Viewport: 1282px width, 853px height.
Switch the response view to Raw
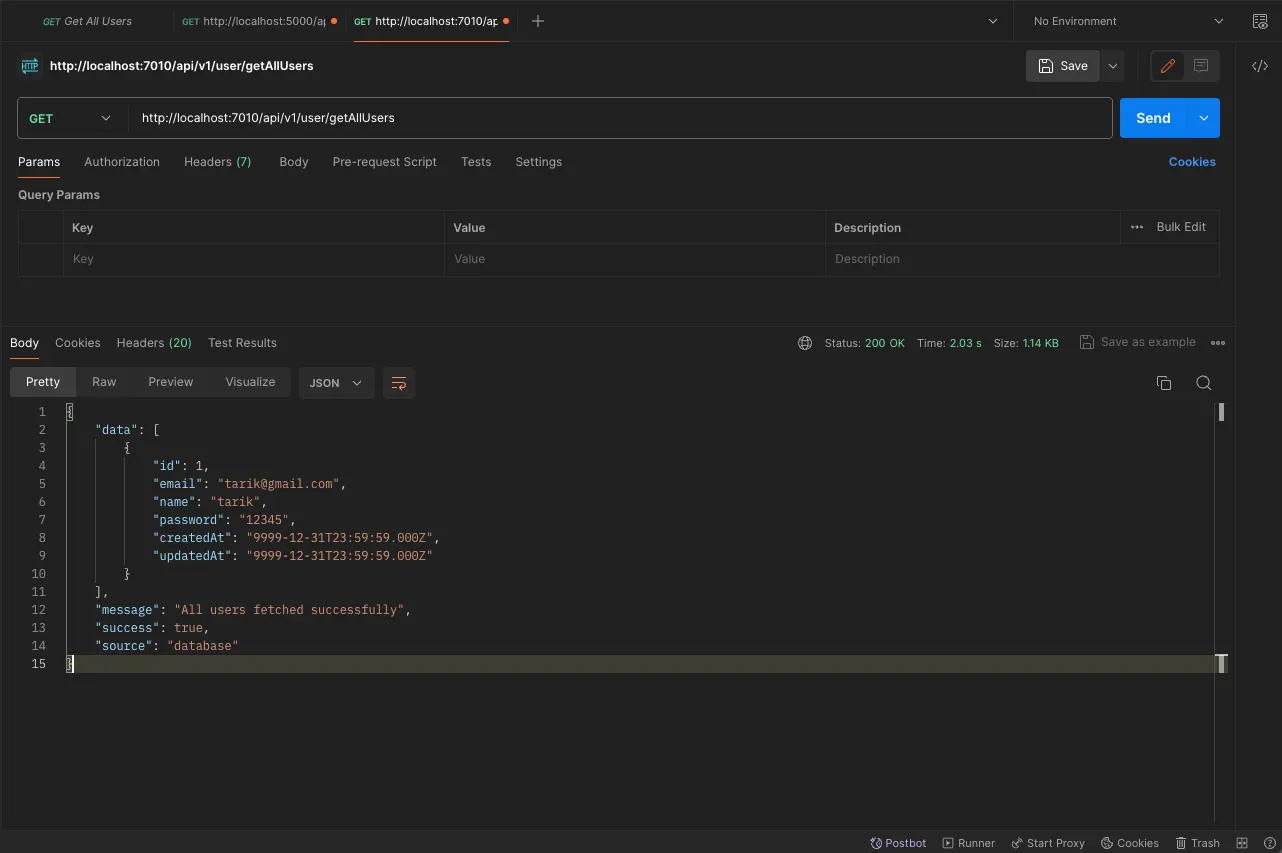pyautogui.click(x=104, y=382)
